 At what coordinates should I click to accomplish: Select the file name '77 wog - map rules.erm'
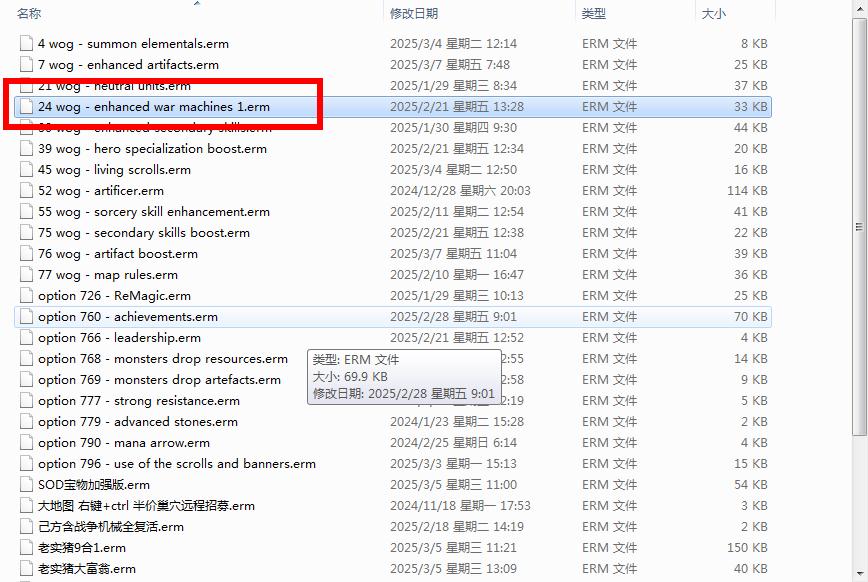click(x=108, y=275)
